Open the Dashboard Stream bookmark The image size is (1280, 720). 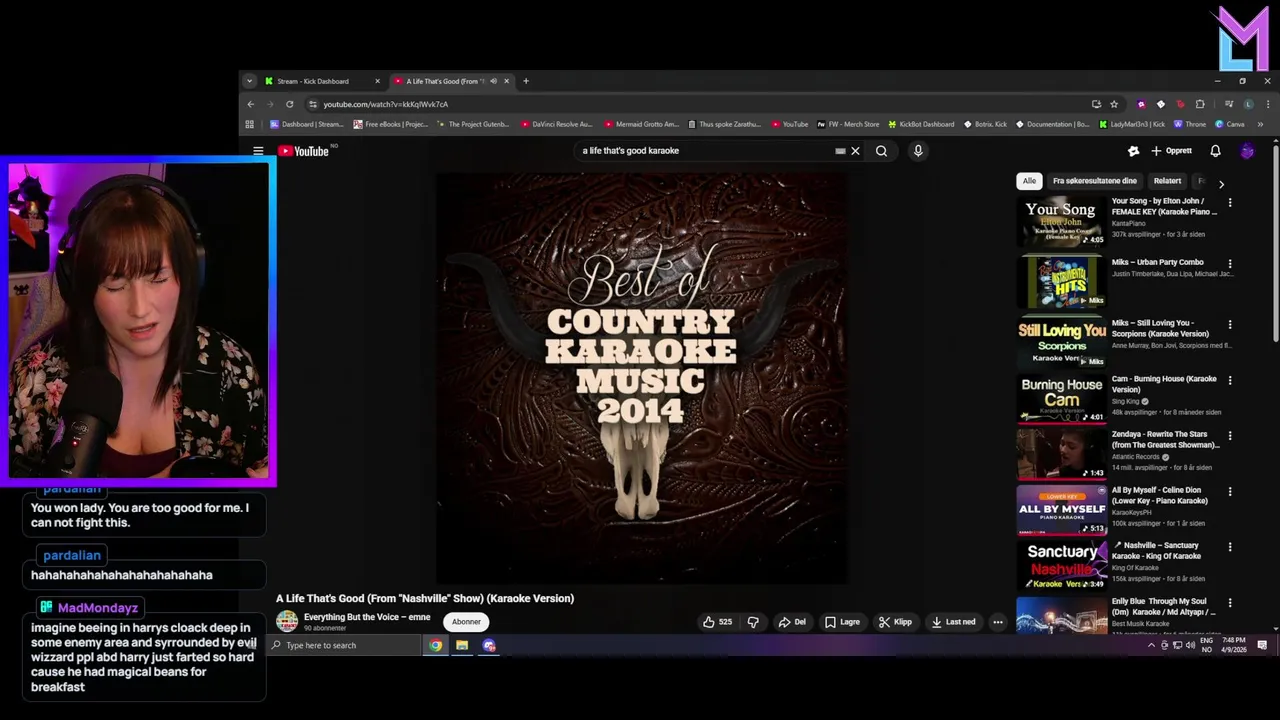307,124
